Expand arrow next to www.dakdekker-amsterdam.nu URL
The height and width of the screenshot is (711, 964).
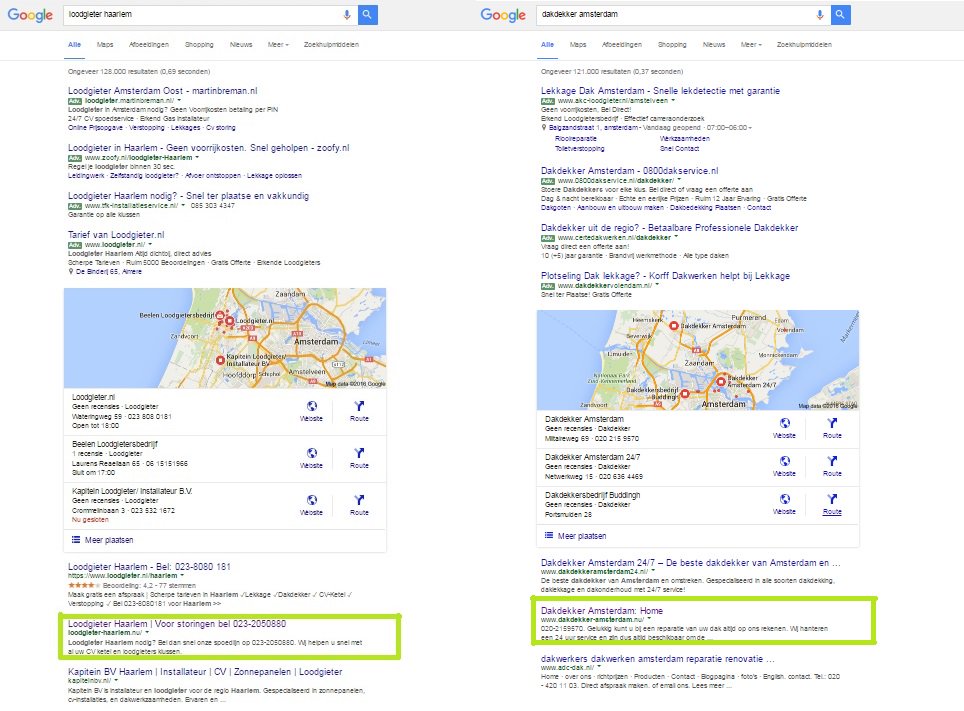tap(649, 619)
